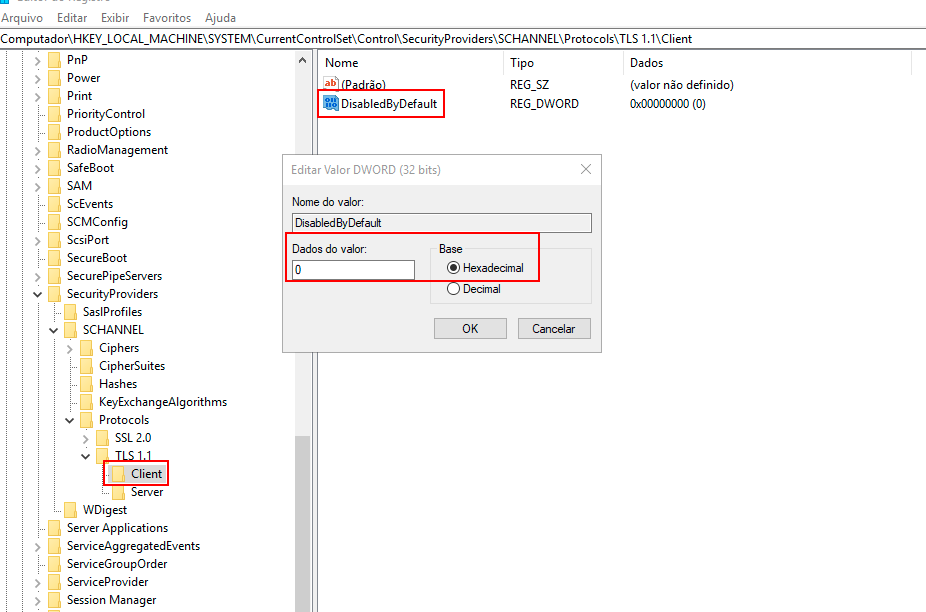Click the tree vertical scrollbar thumb
This screenshot has width=926, height=612.
tap(302, 523)
